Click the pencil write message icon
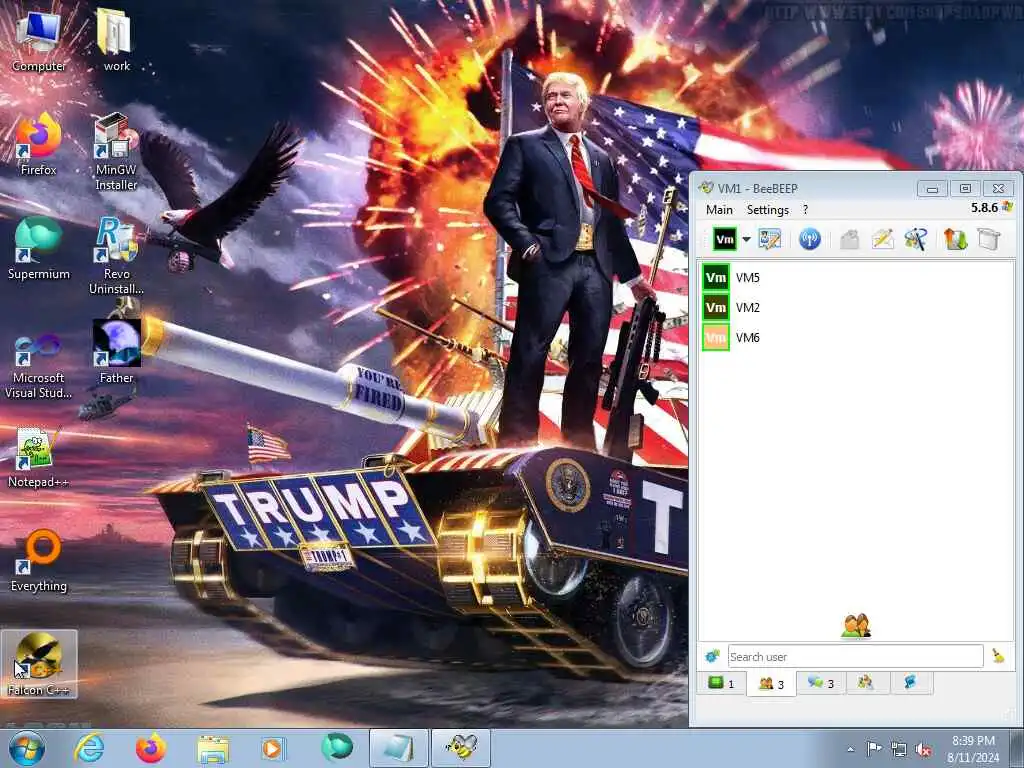The height and width of the screenshot is (768, 1024). click(x=882, y=239)
